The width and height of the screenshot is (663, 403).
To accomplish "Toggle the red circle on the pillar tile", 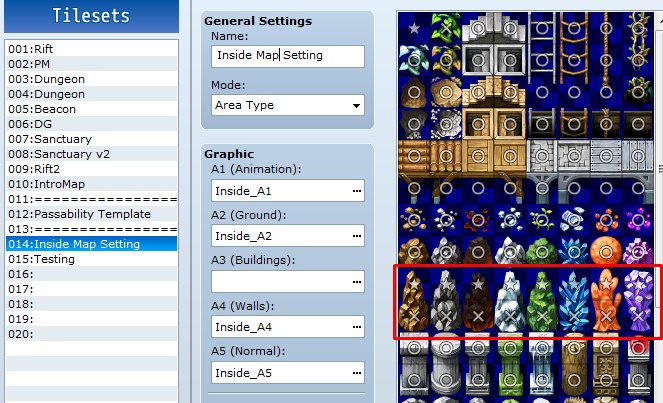I will (638, 348).
